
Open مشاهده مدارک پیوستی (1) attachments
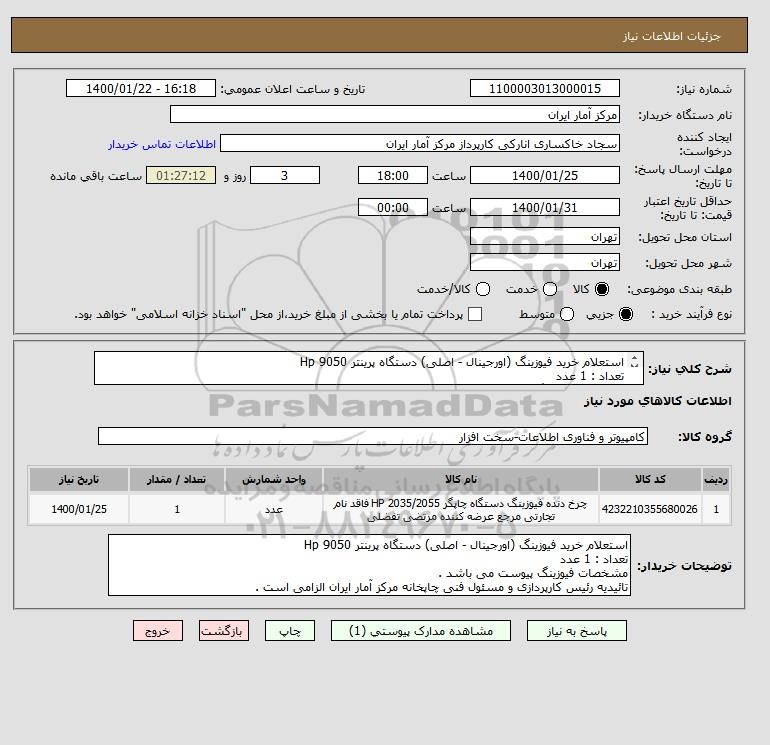(421, 631)
